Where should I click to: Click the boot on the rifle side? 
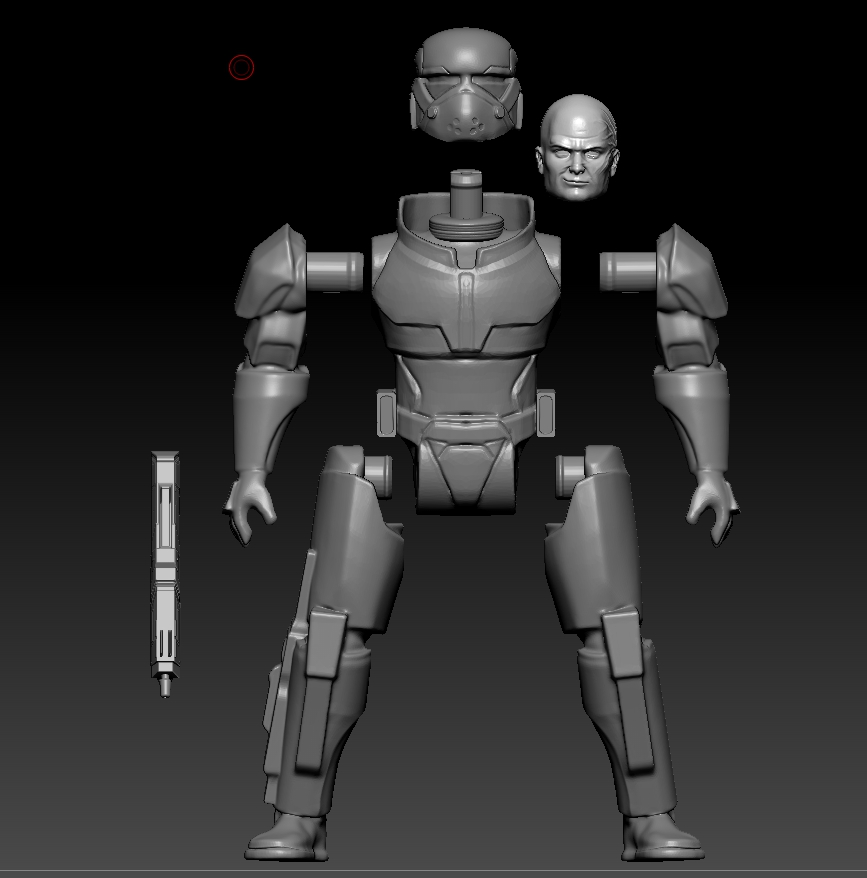(287, 837)
